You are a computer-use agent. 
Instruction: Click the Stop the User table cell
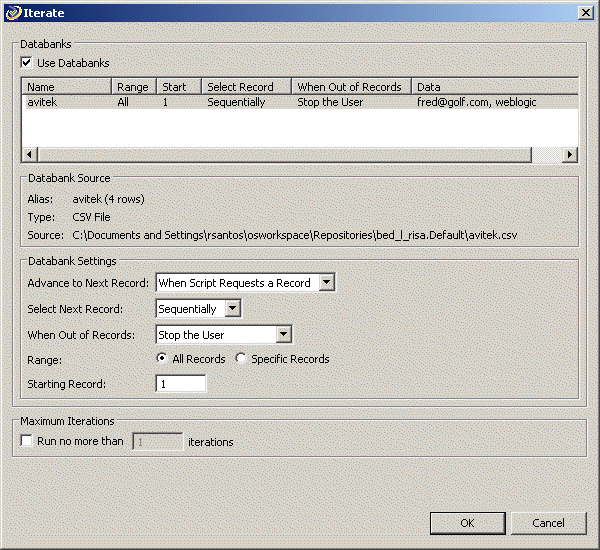(x=330, y=102)
